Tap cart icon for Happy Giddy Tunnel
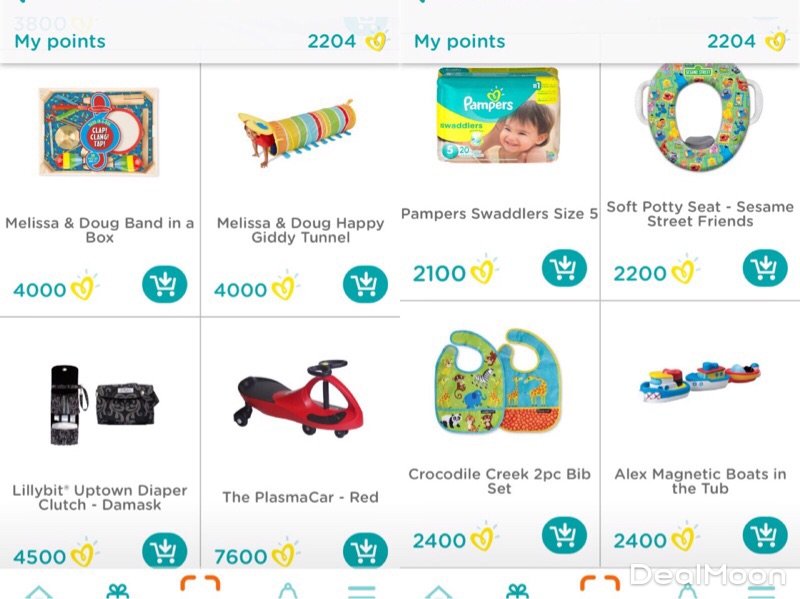 click(x=365, y=285)
